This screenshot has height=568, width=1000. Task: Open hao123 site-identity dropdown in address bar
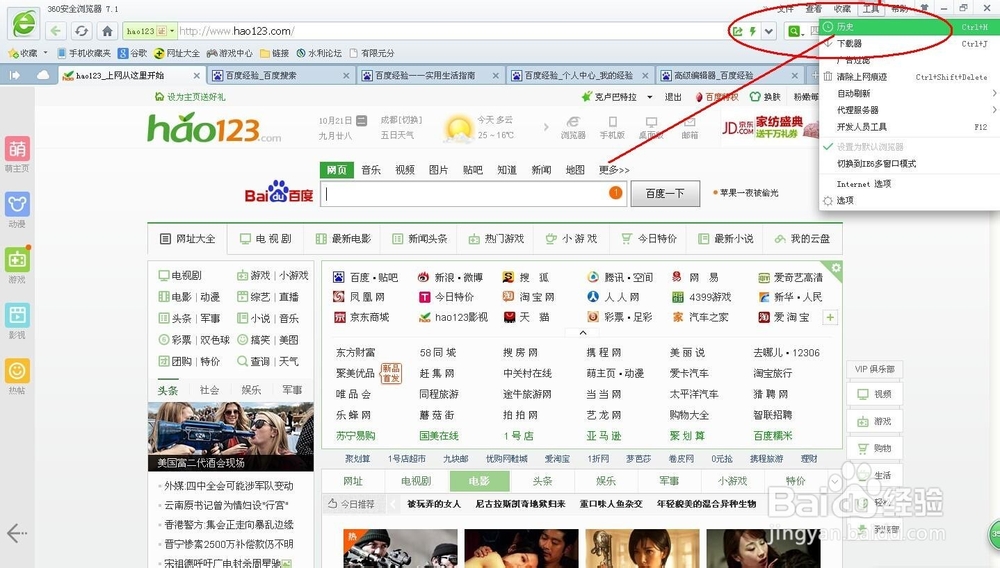[x=151, y=31]
